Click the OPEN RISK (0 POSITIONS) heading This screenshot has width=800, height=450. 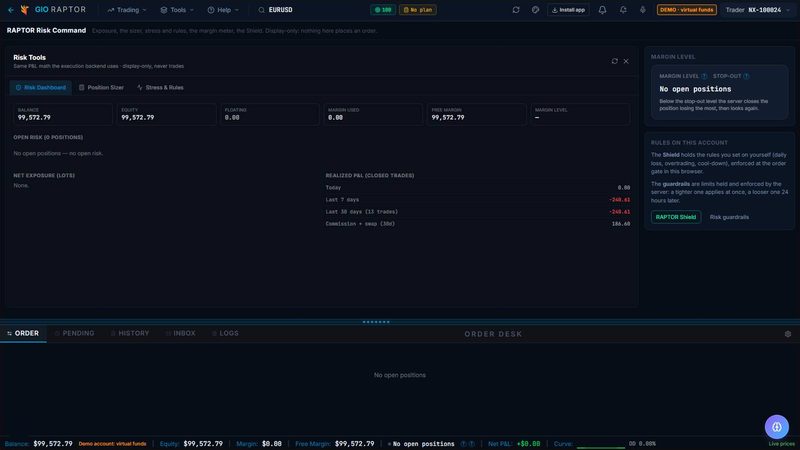[48, 137]
